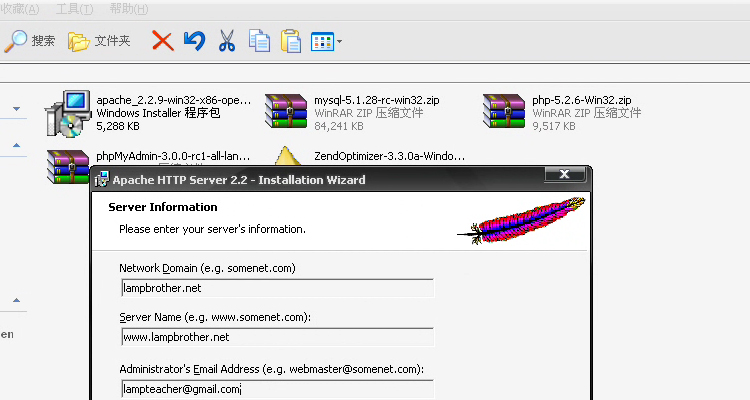Select the apache_2.2.9 Windows Installer icon
750x400 pixels.
coord(68,113)
